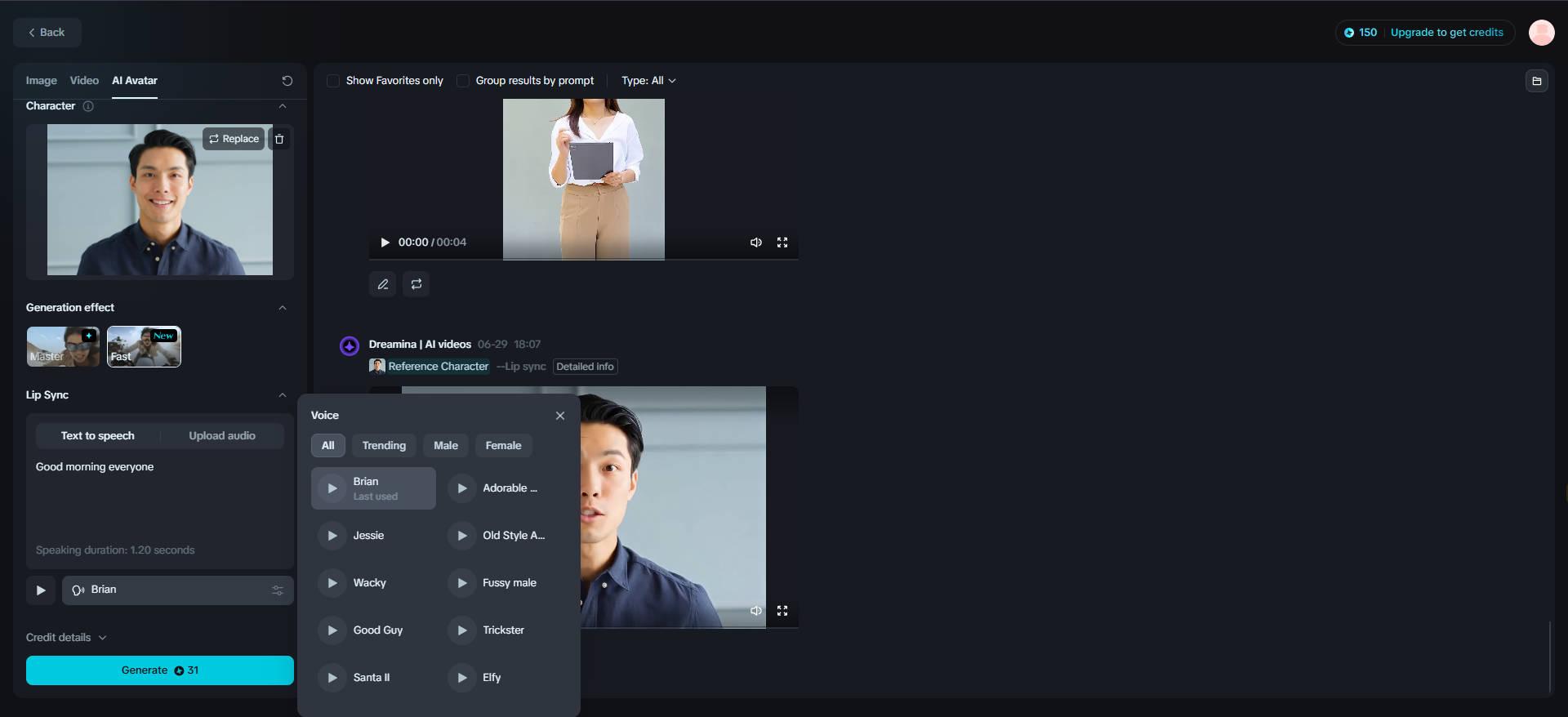The height and width of the screenshot is (717, 1568).
Task: Choose the Good Guy voice name
Action: coord(377,630)
